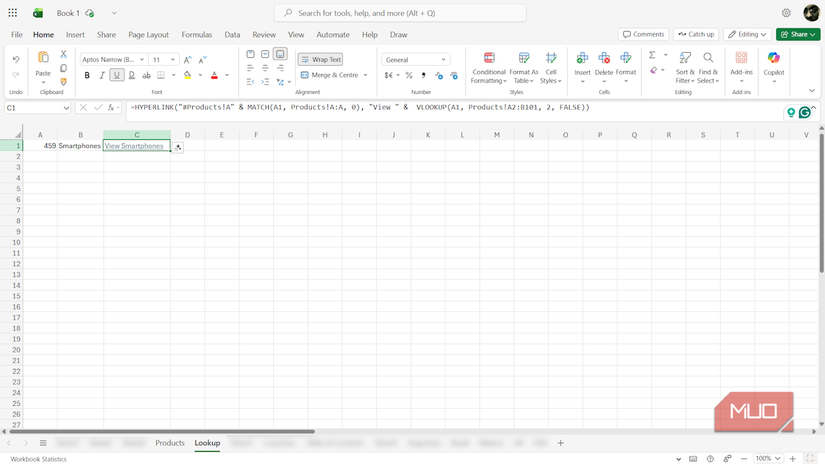Open Format As Table dropdown
The width and height of the screenshot is (825, 464).
coord(524,68)
